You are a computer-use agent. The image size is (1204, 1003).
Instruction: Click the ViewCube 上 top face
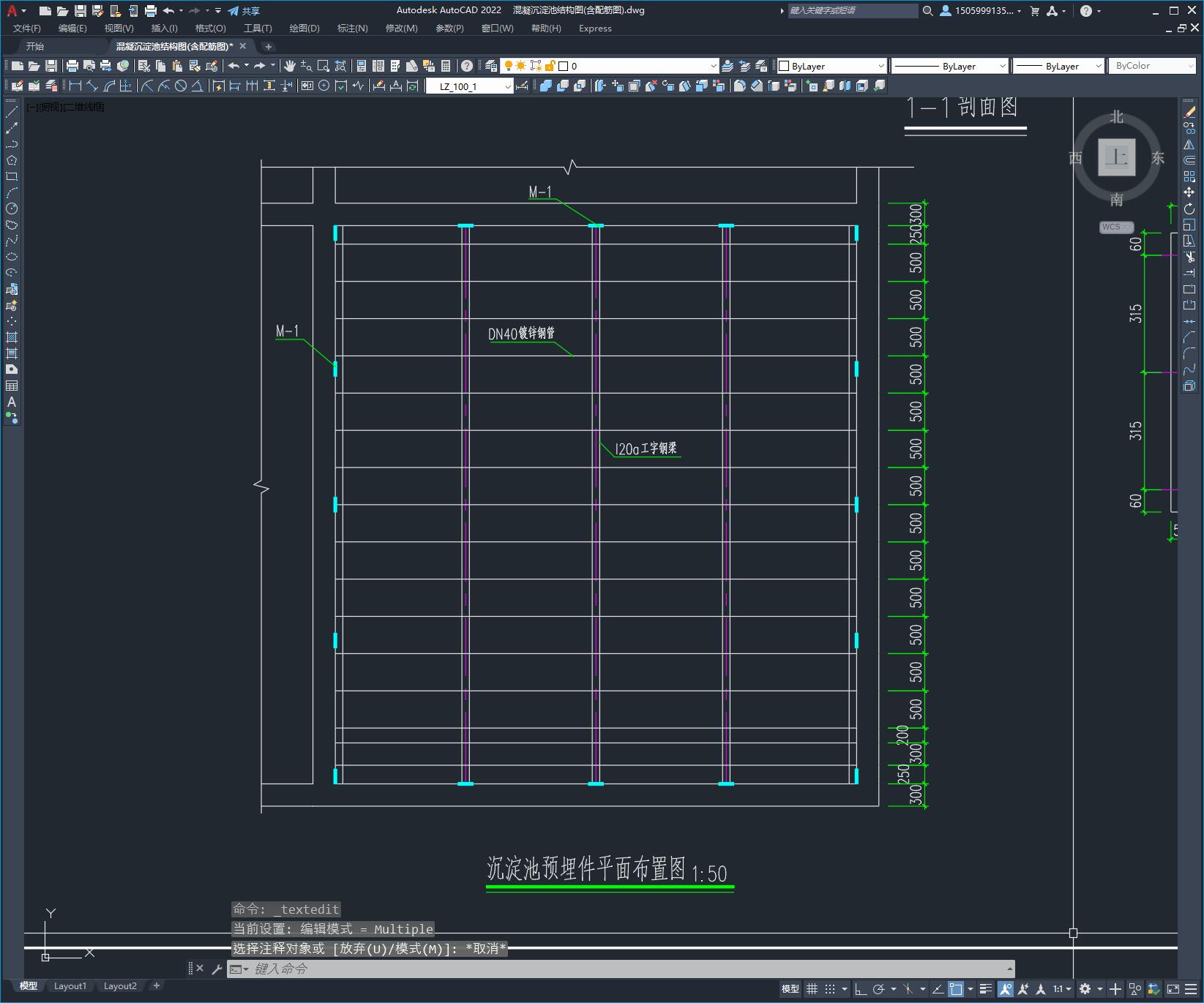point(1116,157)
